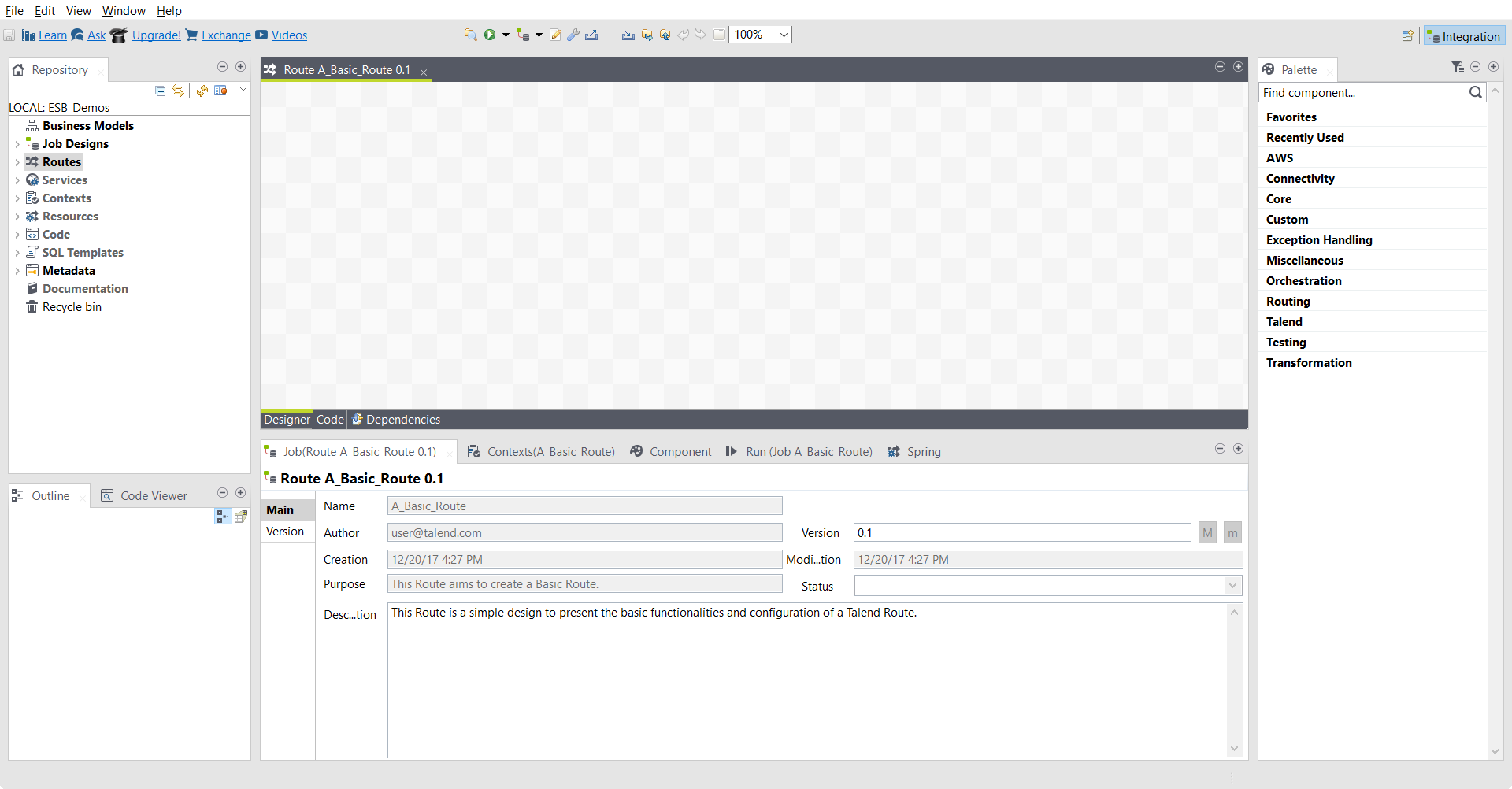The width and height of the screenshot is (1512, 789).
Task: Switch to the Code Viewer tab
Action: (145, 496)
